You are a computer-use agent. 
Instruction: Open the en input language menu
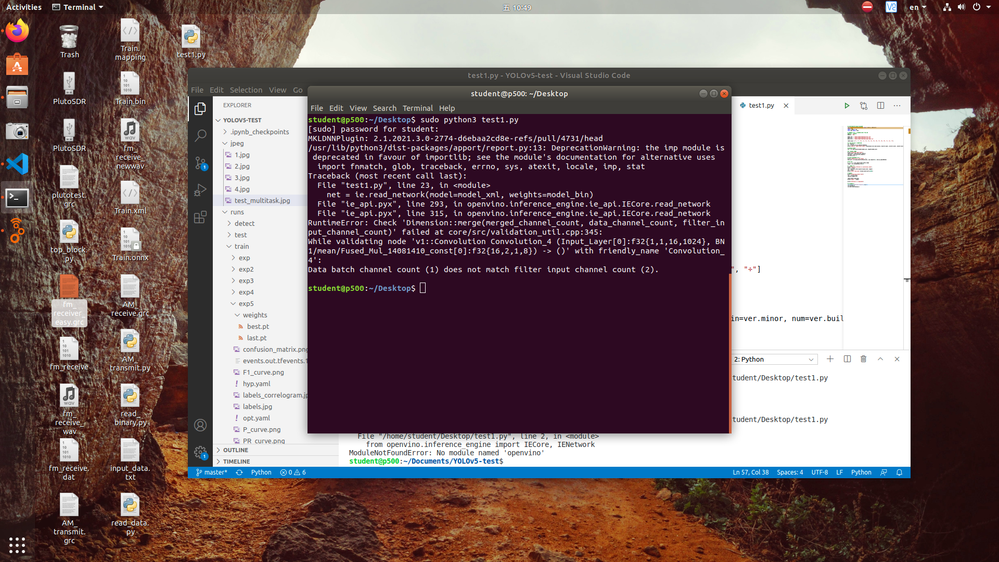917,7
